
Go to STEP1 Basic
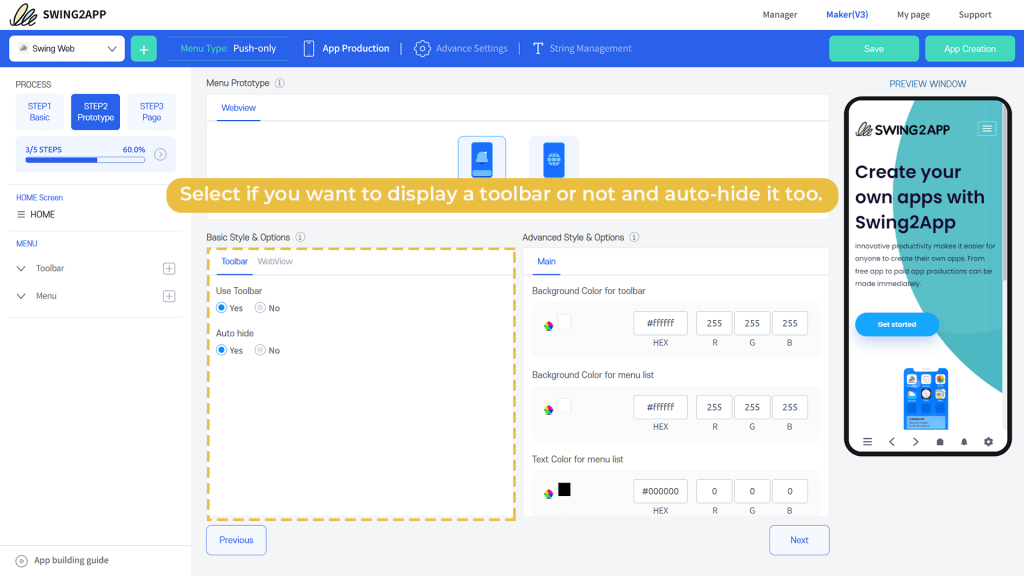[39, 112]
